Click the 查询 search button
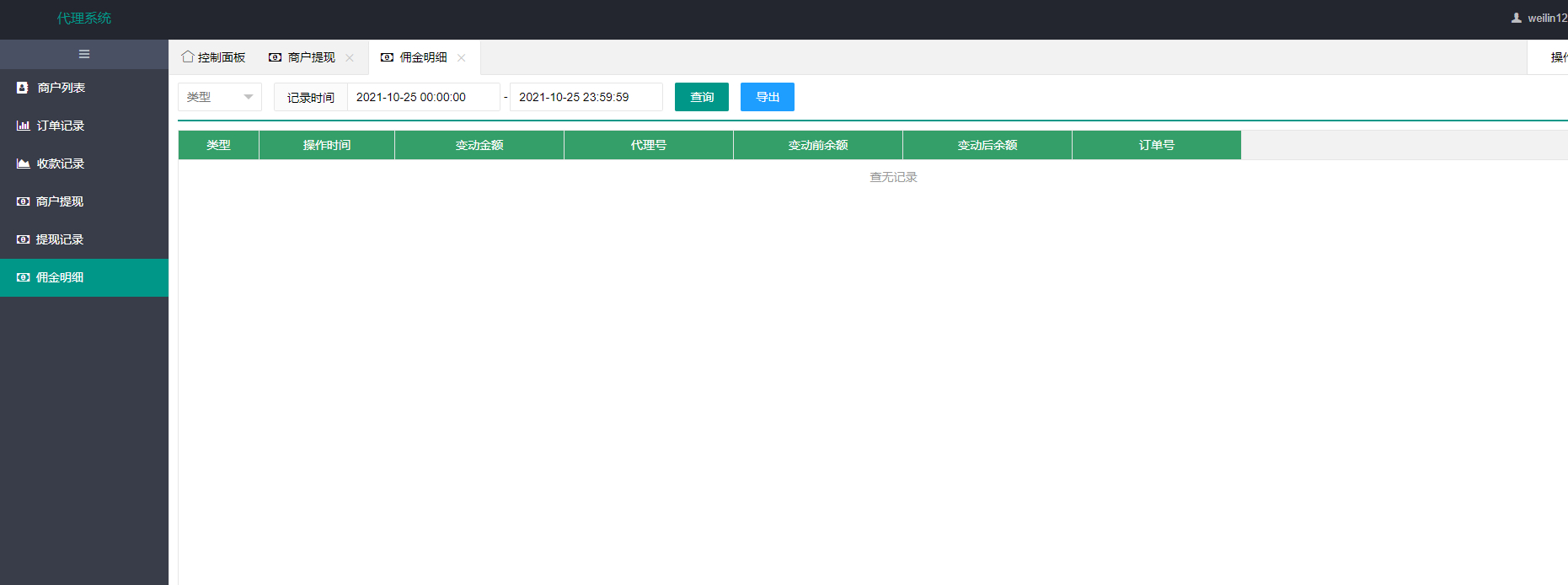The height and width of the screenshot is (585, 1568). tap(702, 97)
